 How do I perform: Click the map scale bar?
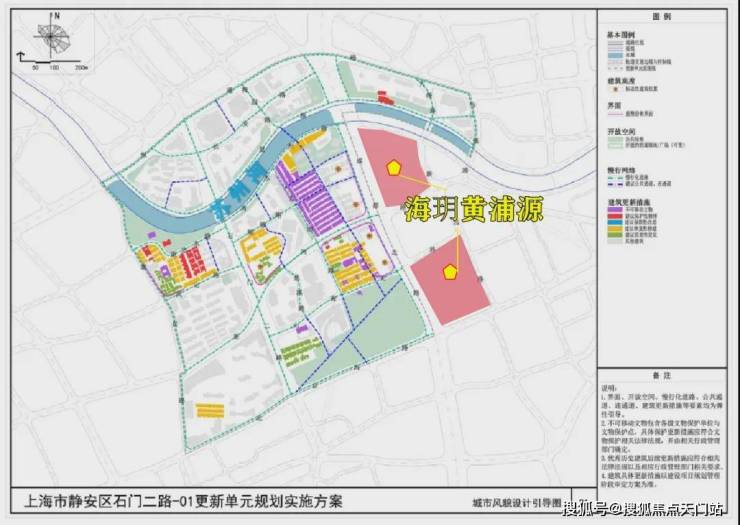(x=51, y=60)
